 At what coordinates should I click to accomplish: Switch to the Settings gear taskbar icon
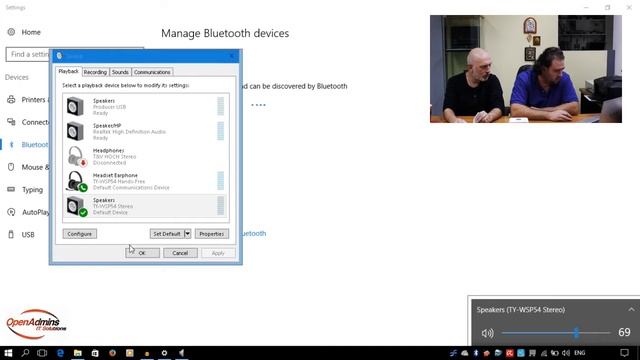point(164,353)
